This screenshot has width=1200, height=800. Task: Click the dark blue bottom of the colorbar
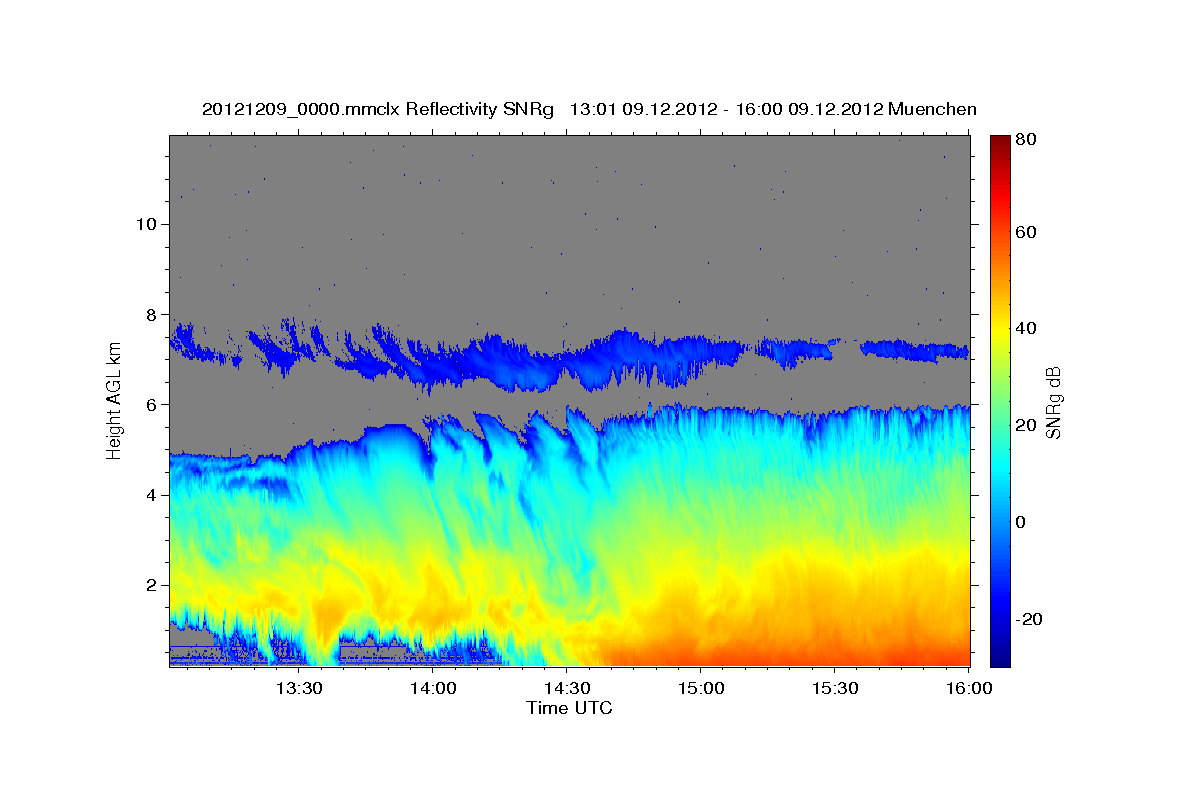(1000, 660)
